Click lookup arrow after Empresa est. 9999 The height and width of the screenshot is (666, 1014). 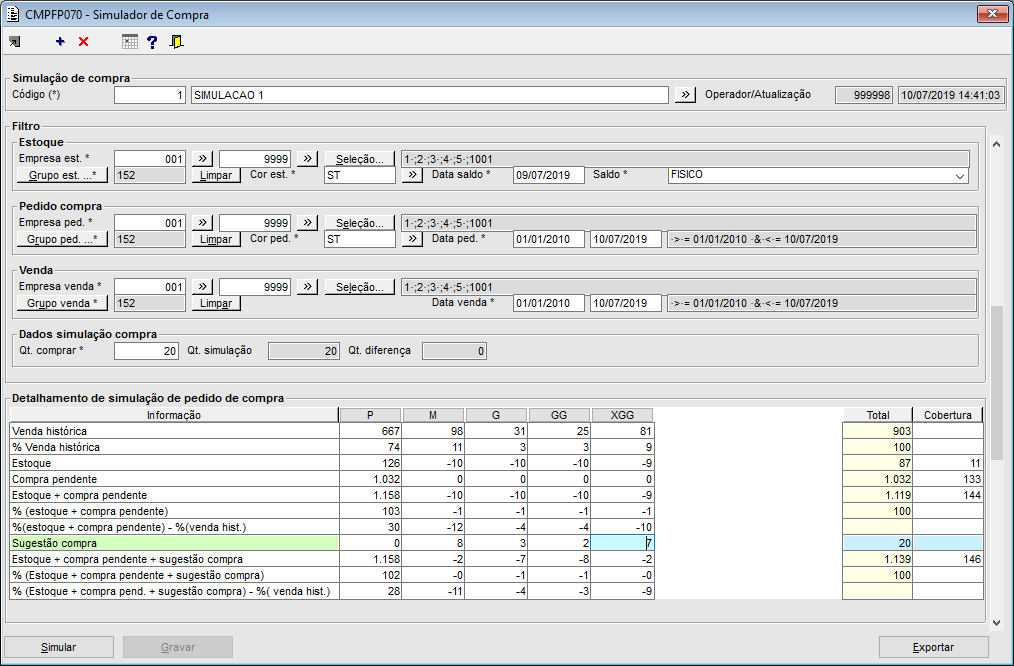307,158
